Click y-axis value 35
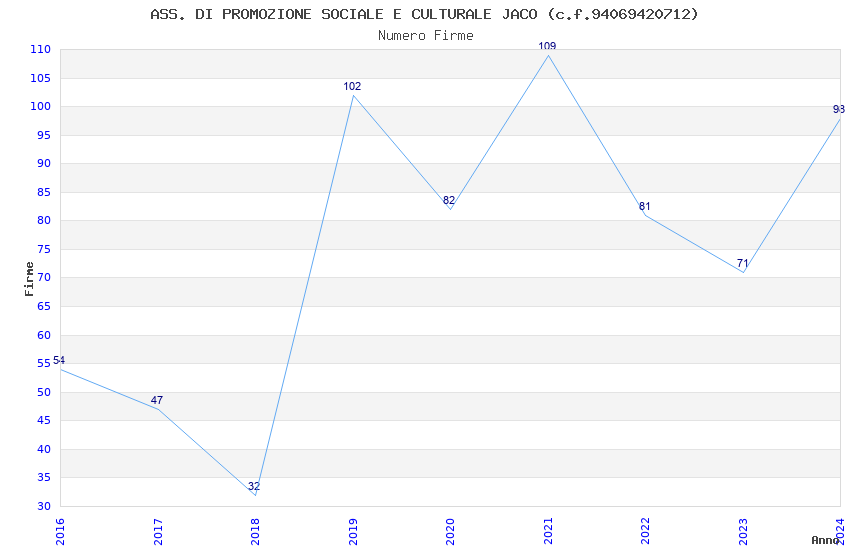This screenshot has width=850, height=550. tap(43, 478)
